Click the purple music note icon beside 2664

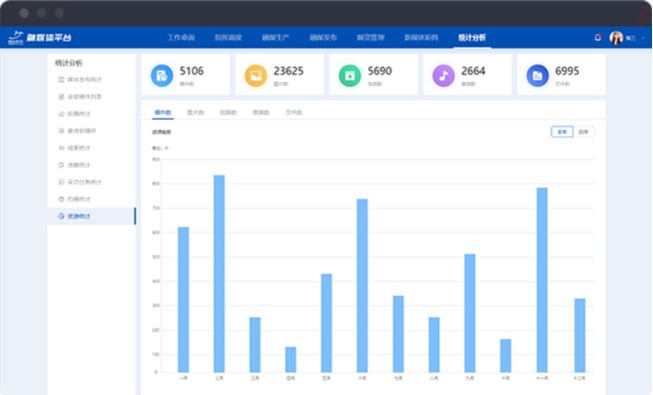click(x=444, y=75)
